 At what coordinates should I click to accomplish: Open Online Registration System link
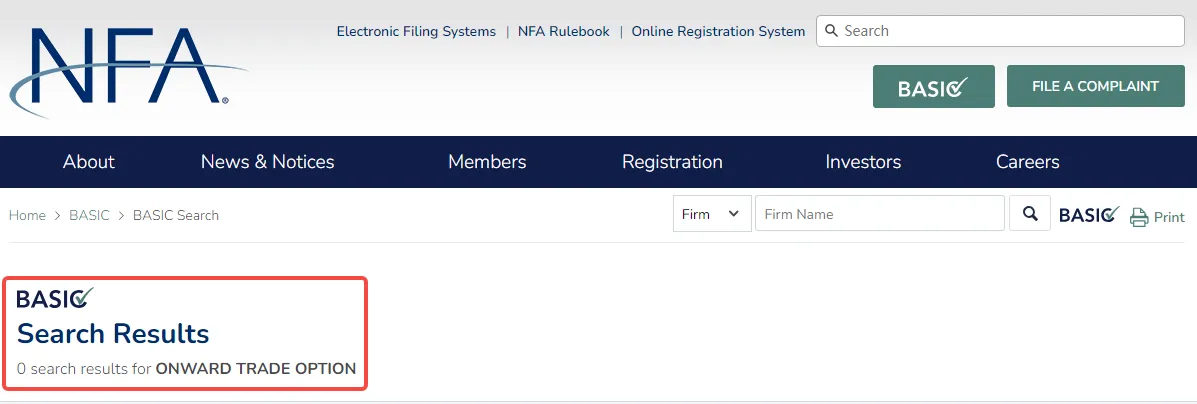[x=718, y=31]
